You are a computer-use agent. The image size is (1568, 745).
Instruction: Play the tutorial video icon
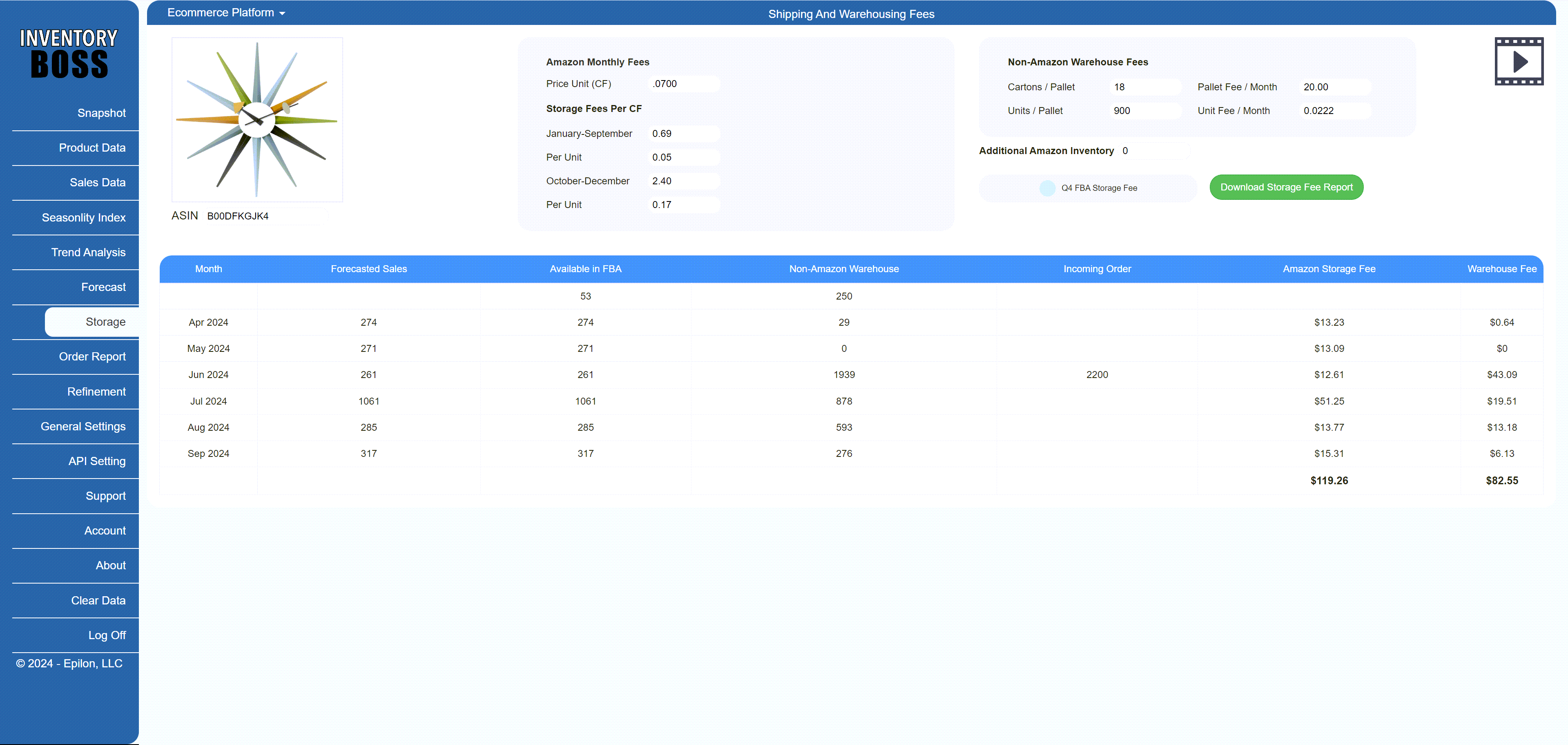click(x=1519, y=62)
